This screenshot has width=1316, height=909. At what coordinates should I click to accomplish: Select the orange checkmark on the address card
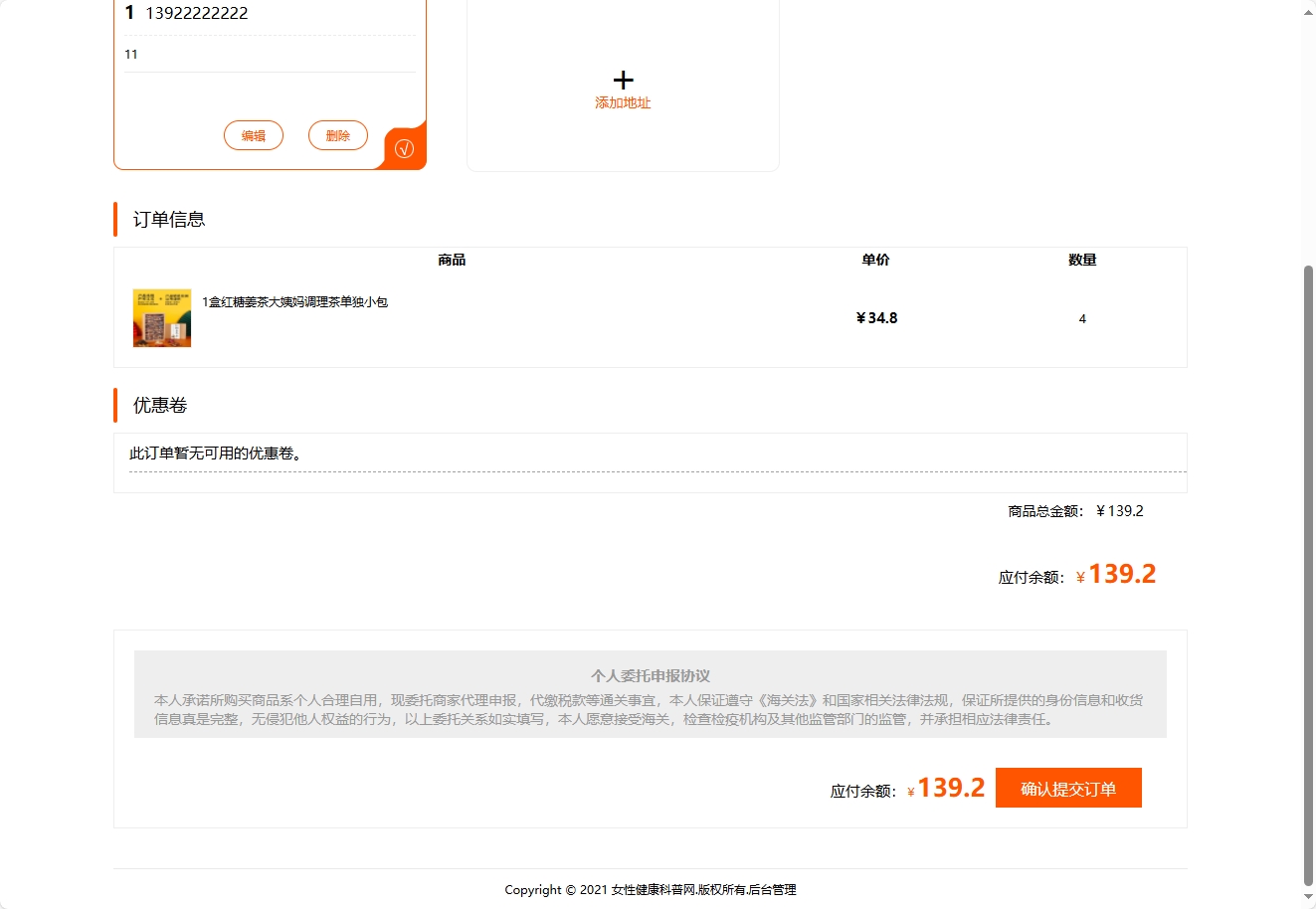404,147
